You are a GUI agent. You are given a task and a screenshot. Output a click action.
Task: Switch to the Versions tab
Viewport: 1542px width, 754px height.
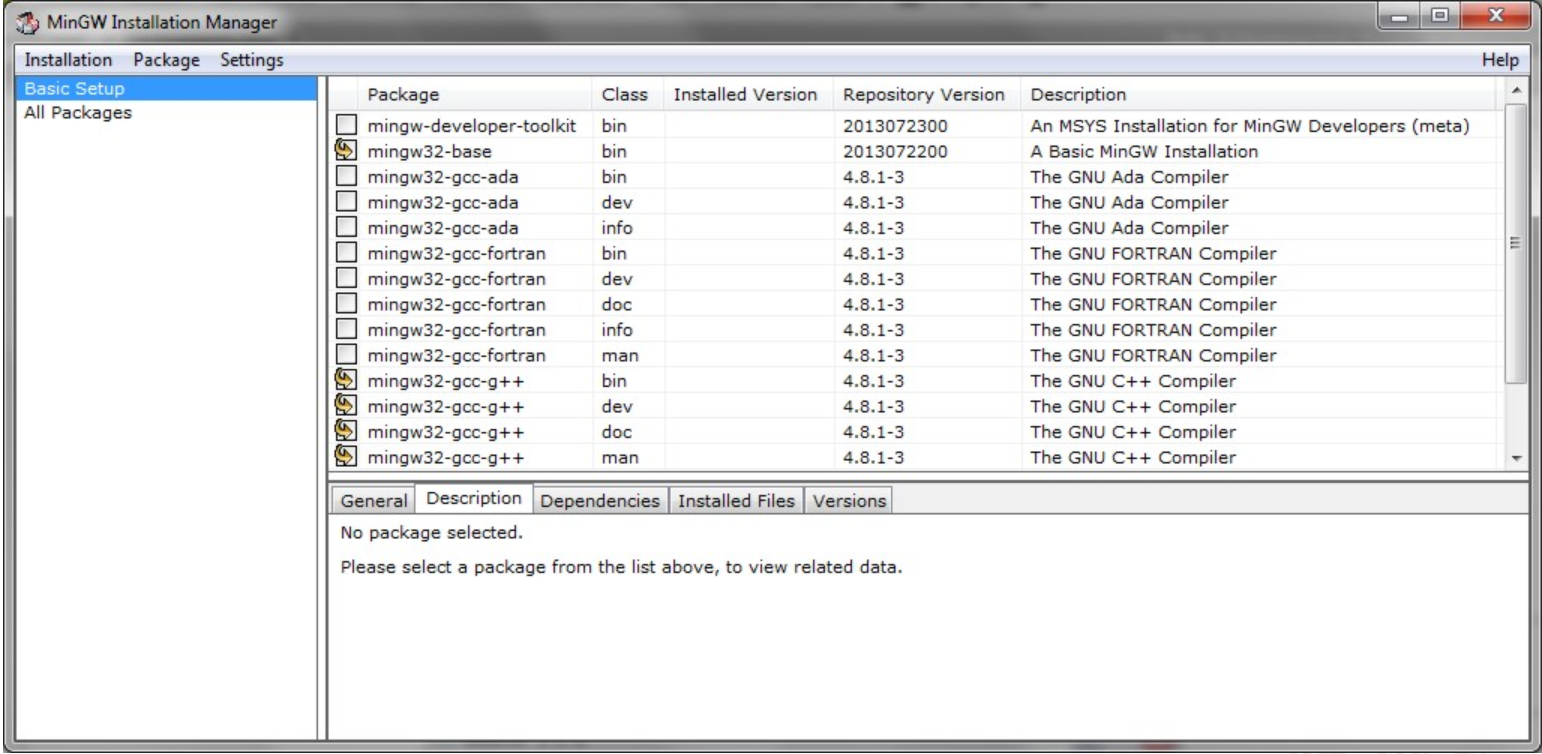coord(848,500)
